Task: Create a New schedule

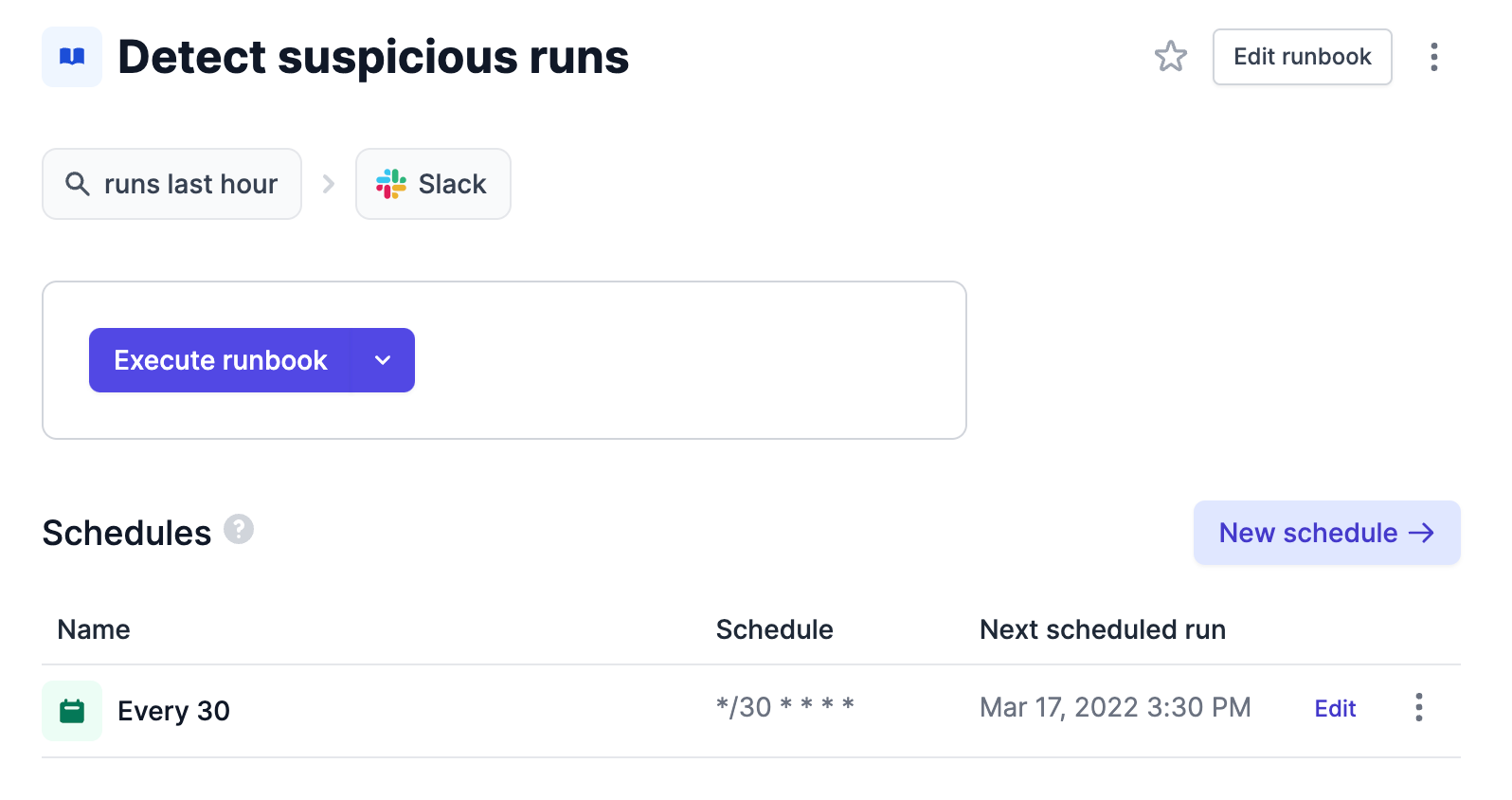Action: pos(1326,533)
